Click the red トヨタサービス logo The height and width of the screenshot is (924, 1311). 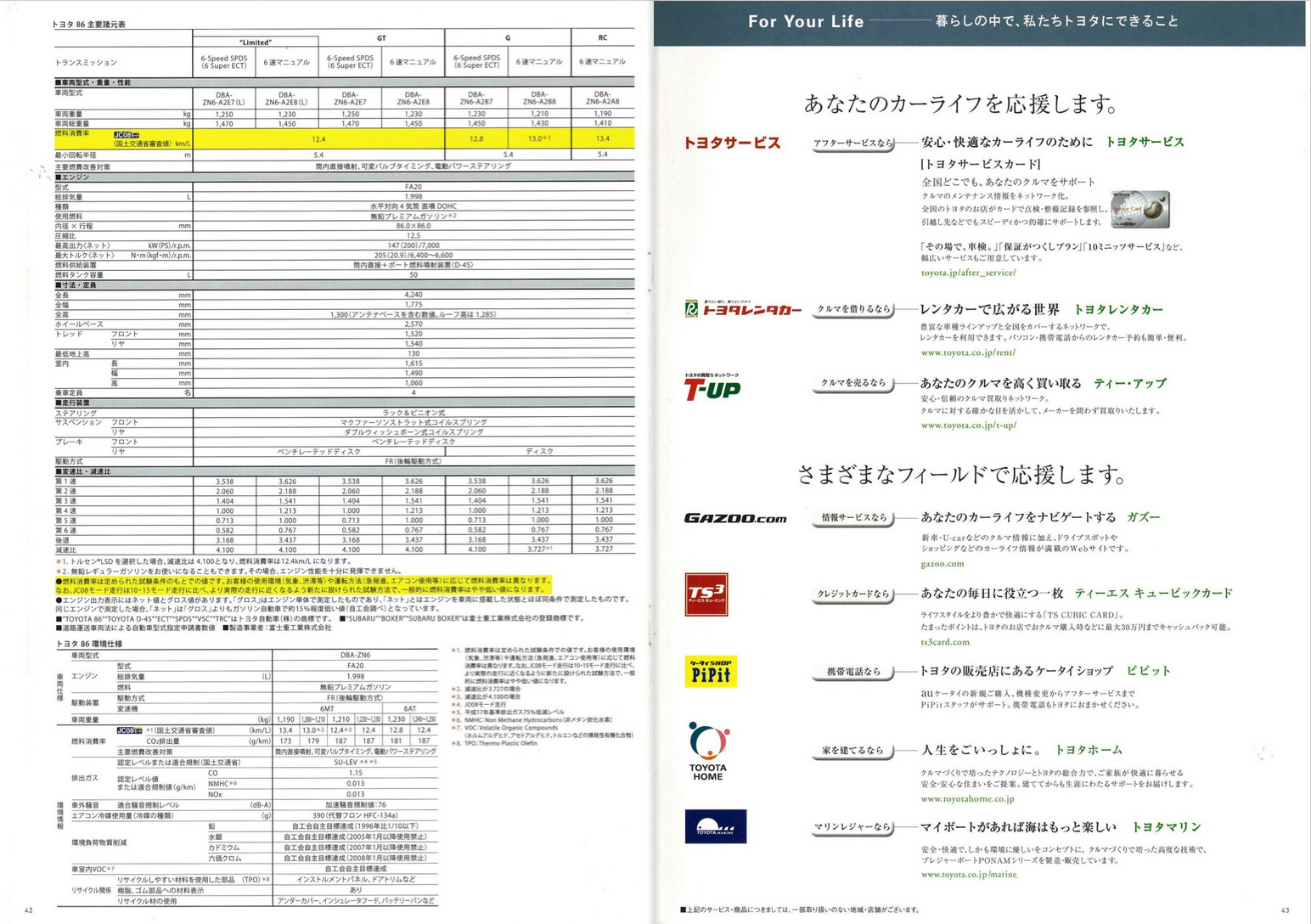[x=732, y=143]
